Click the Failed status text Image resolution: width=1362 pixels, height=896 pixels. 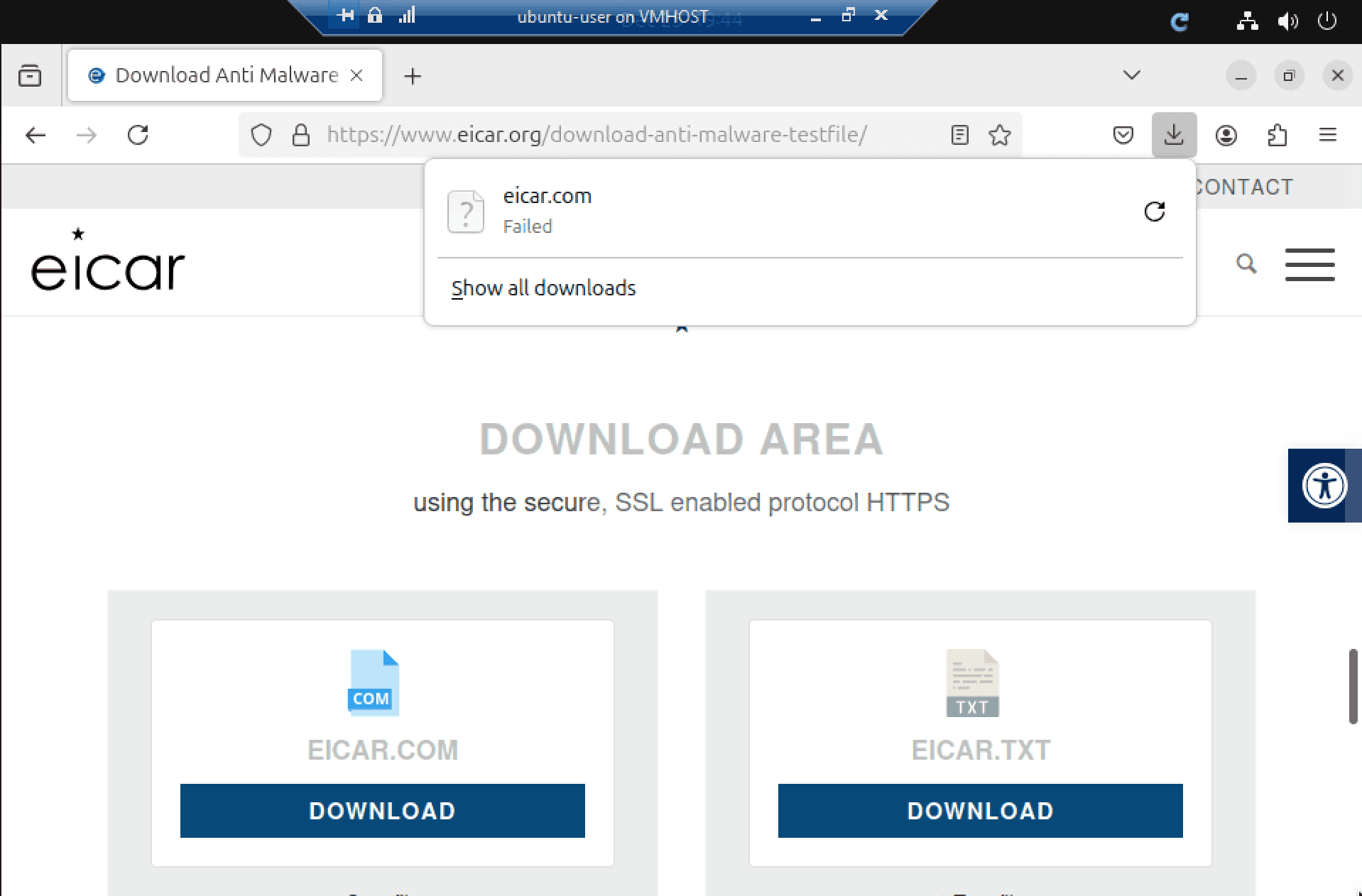528,226
